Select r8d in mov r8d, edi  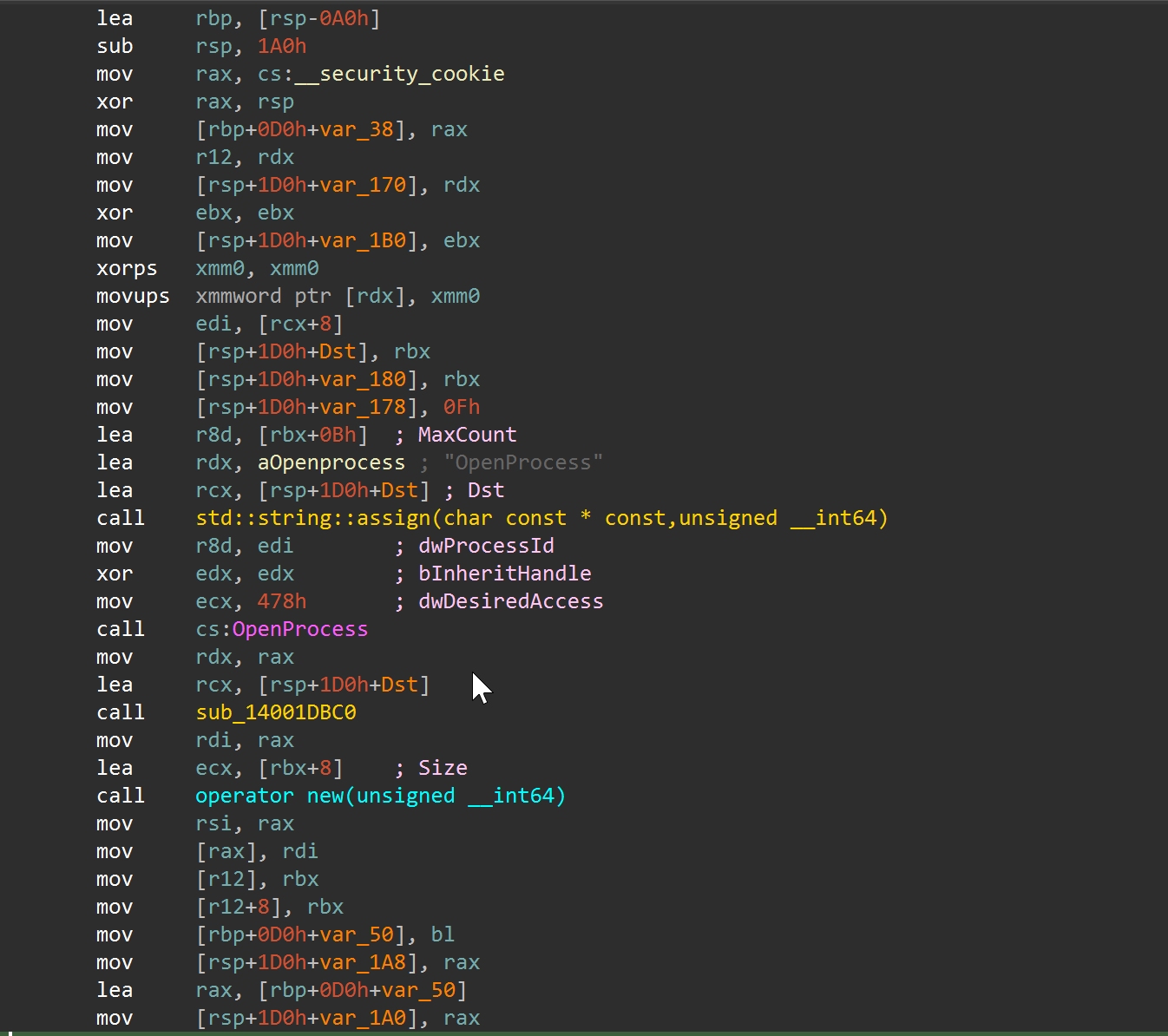tap(214, 546)
